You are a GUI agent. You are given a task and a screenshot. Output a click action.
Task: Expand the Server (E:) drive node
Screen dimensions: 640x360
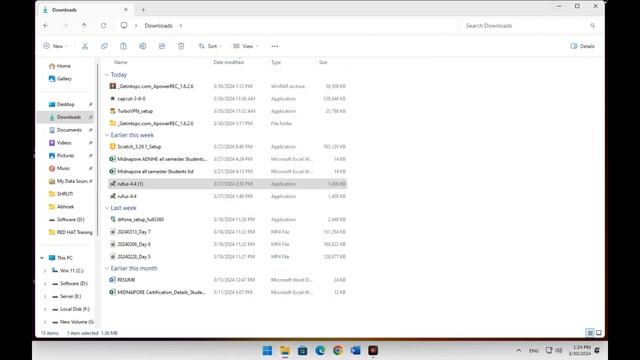tap(45, 296)
